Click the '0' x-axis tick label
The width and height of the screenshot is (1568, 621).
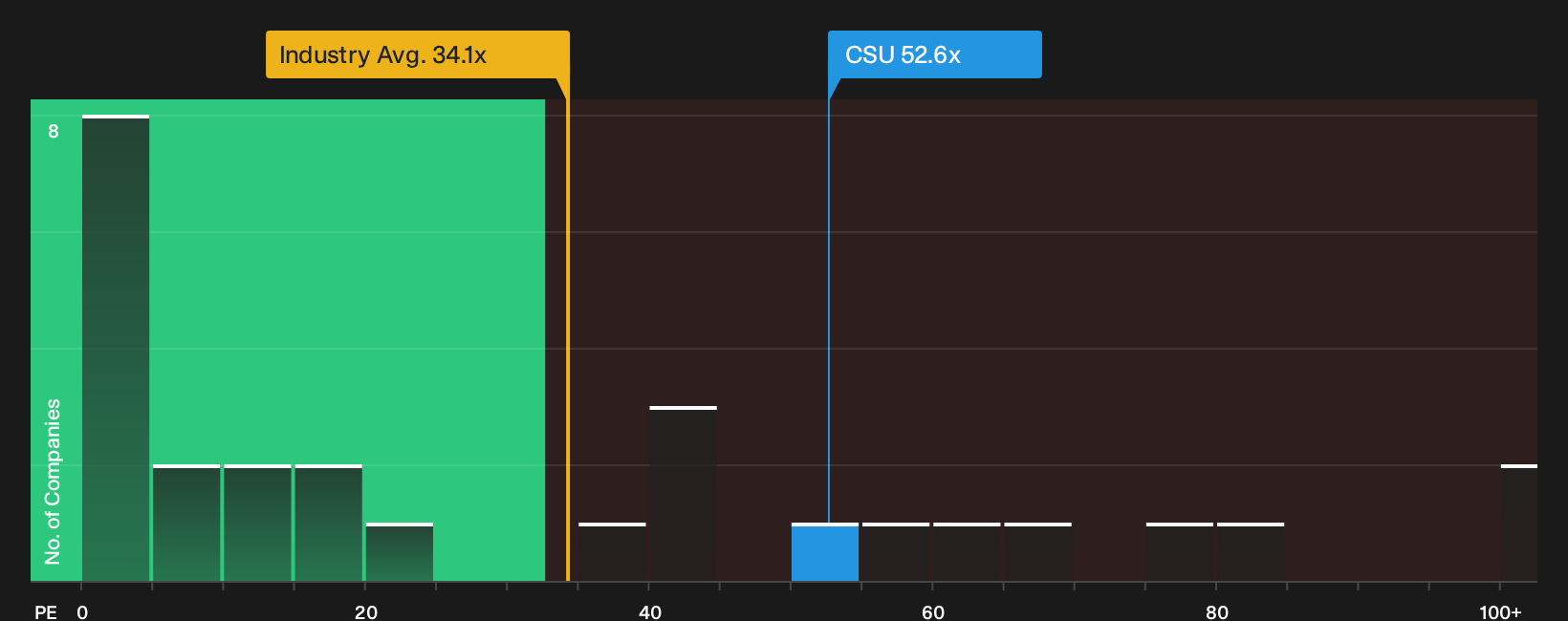click(82, 611)
